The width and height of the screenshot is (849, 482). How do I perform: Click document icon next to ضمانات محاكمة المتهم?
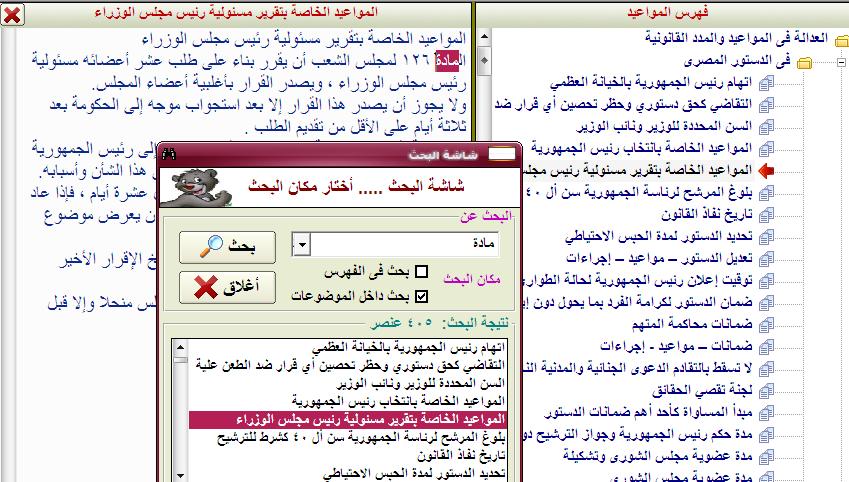766,325
